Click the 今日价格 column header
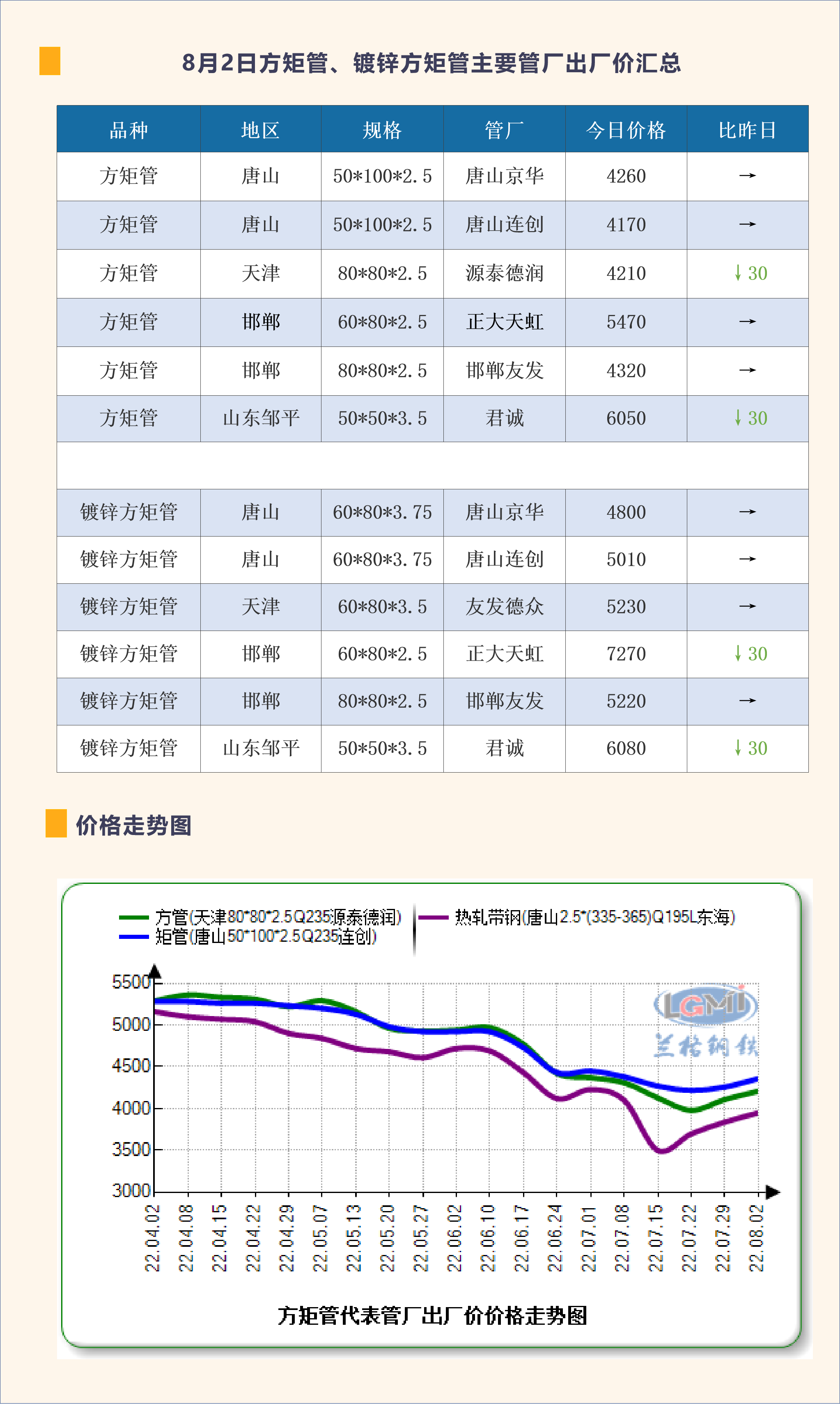 click(625, 130)
